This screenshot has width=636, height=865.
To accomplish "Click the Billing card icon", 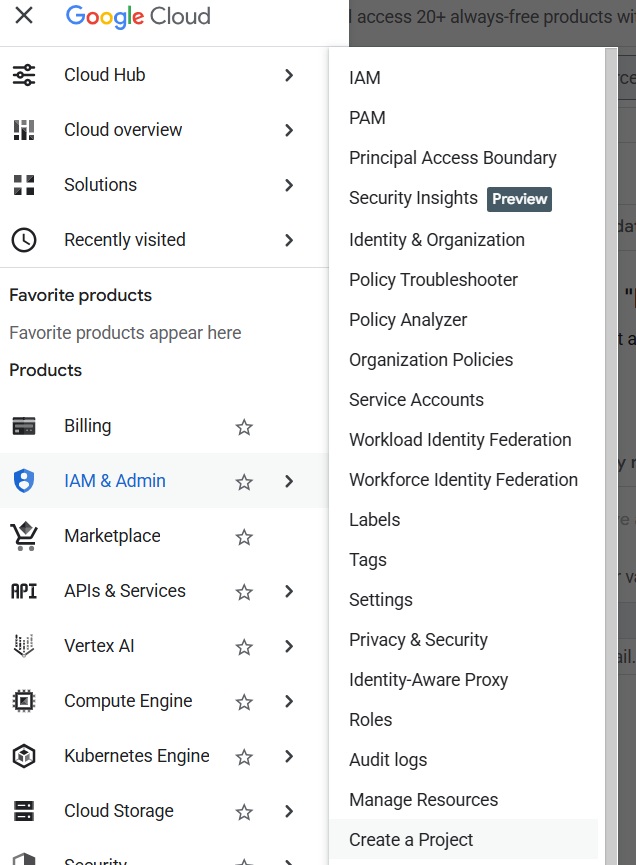I will (x=24, y=426).
